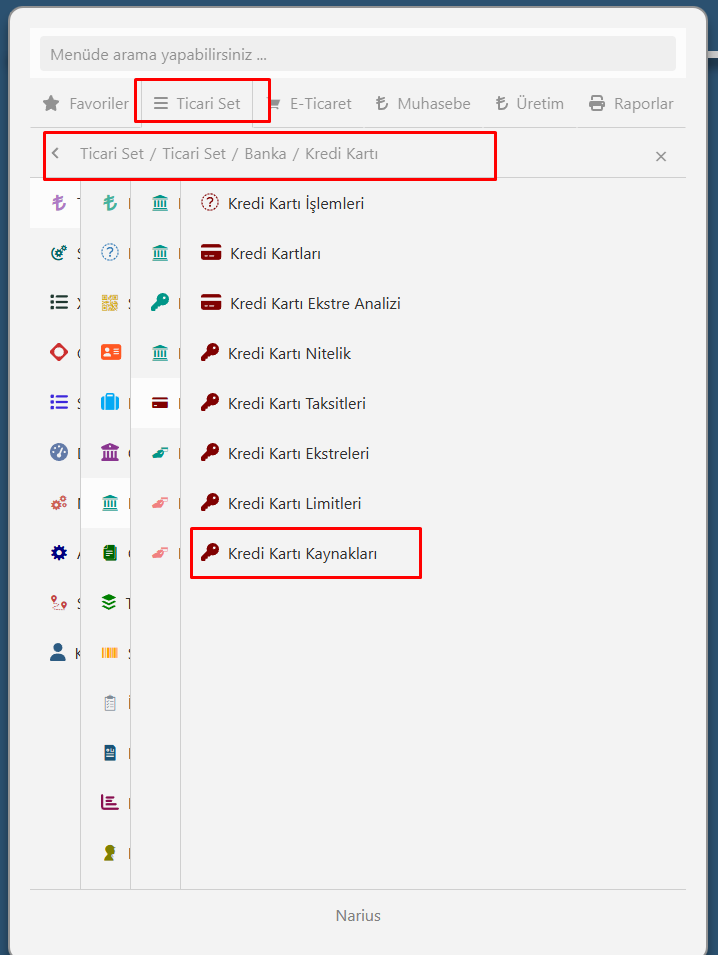
Task: Open the Üretim tab
Action: (x=529, y=104)
